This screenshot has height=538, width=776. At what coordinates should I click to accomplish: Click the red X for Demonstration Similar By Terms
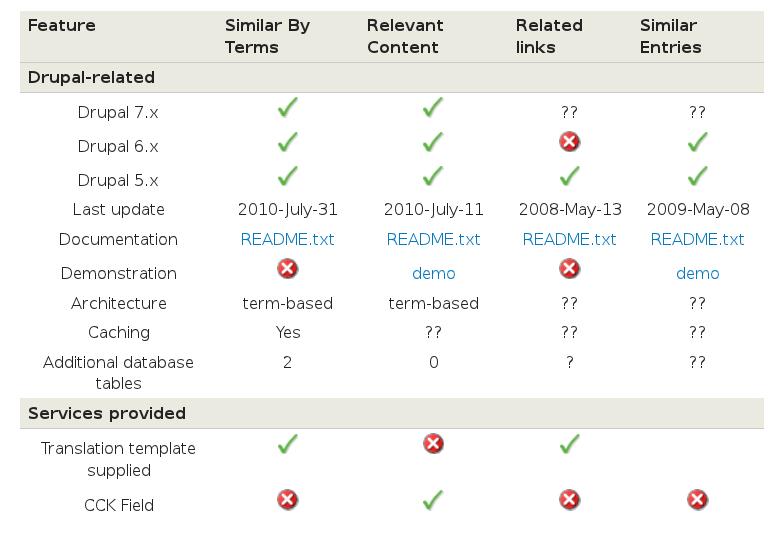(x=288, y=269)
